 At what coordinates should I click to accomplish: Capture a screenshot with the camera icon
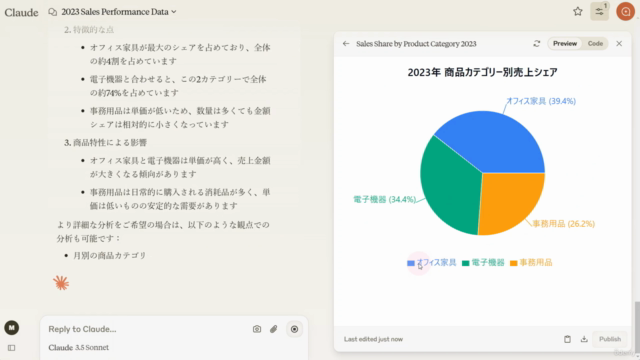coord(257,329)
